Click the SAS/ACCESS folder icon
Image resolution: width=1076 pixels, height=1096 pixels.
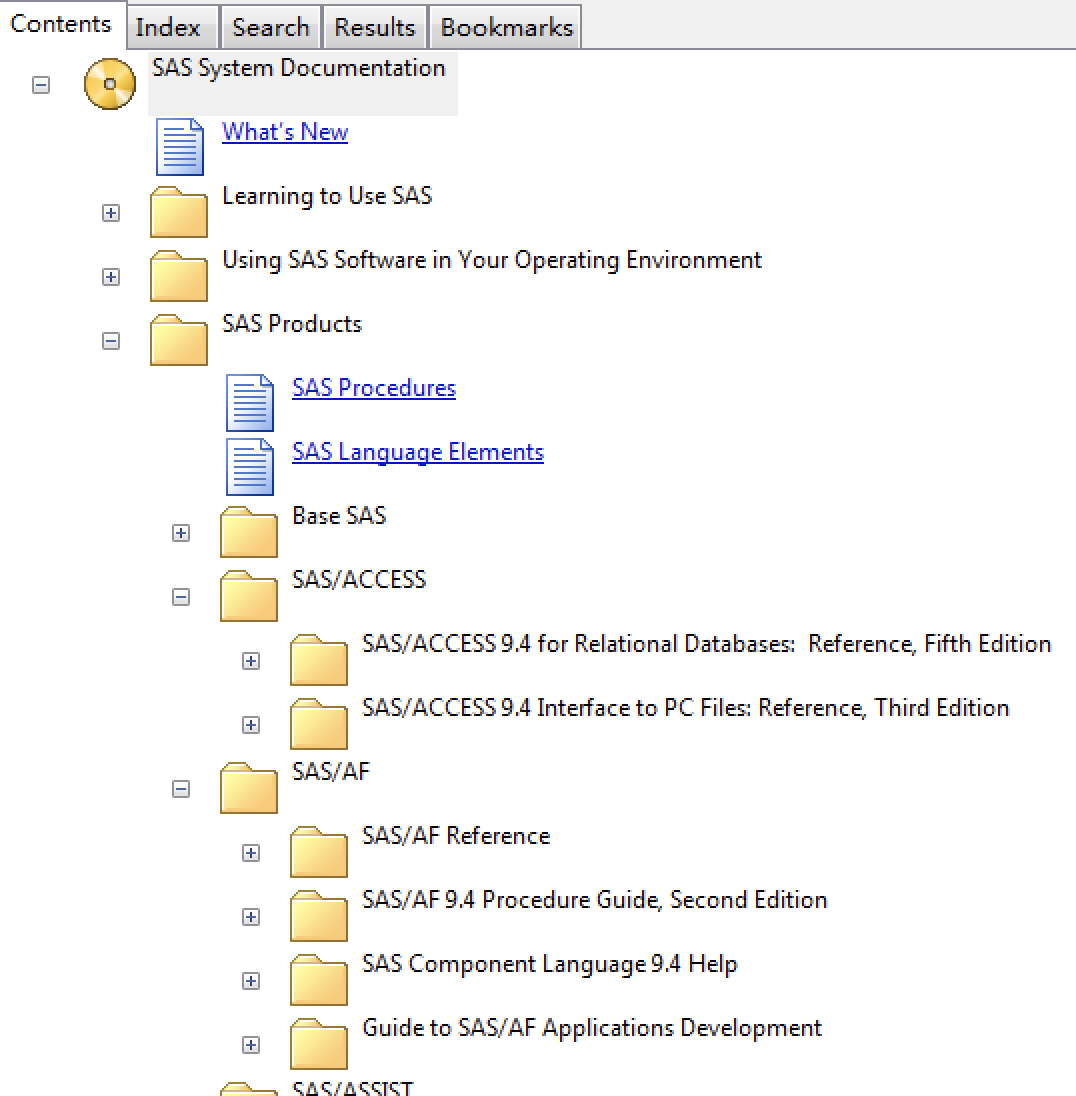pyautogui.click(x=249, y=596)
